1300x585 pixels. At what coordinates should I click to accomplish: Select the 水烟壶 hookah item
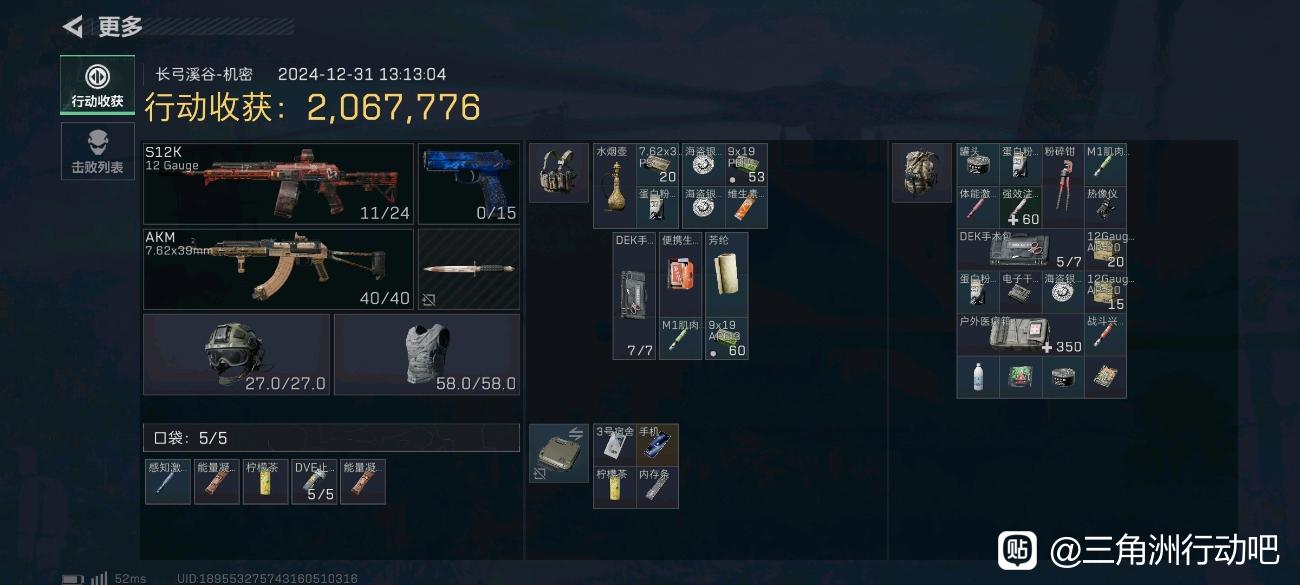pyautogui.click(x=614, y=186)
